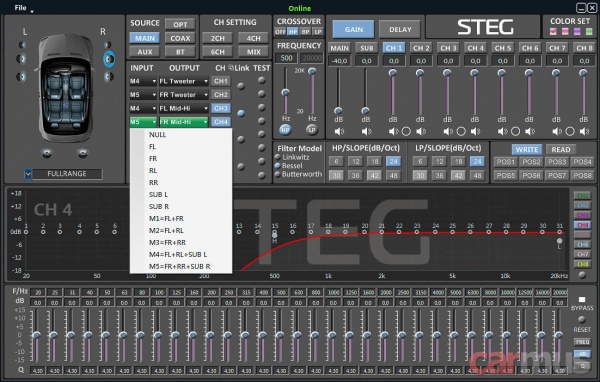The height and width of the screenshot is (382, 600).
Task: Mute the MAIN channel speaker icon
Action: coord(339,132)
